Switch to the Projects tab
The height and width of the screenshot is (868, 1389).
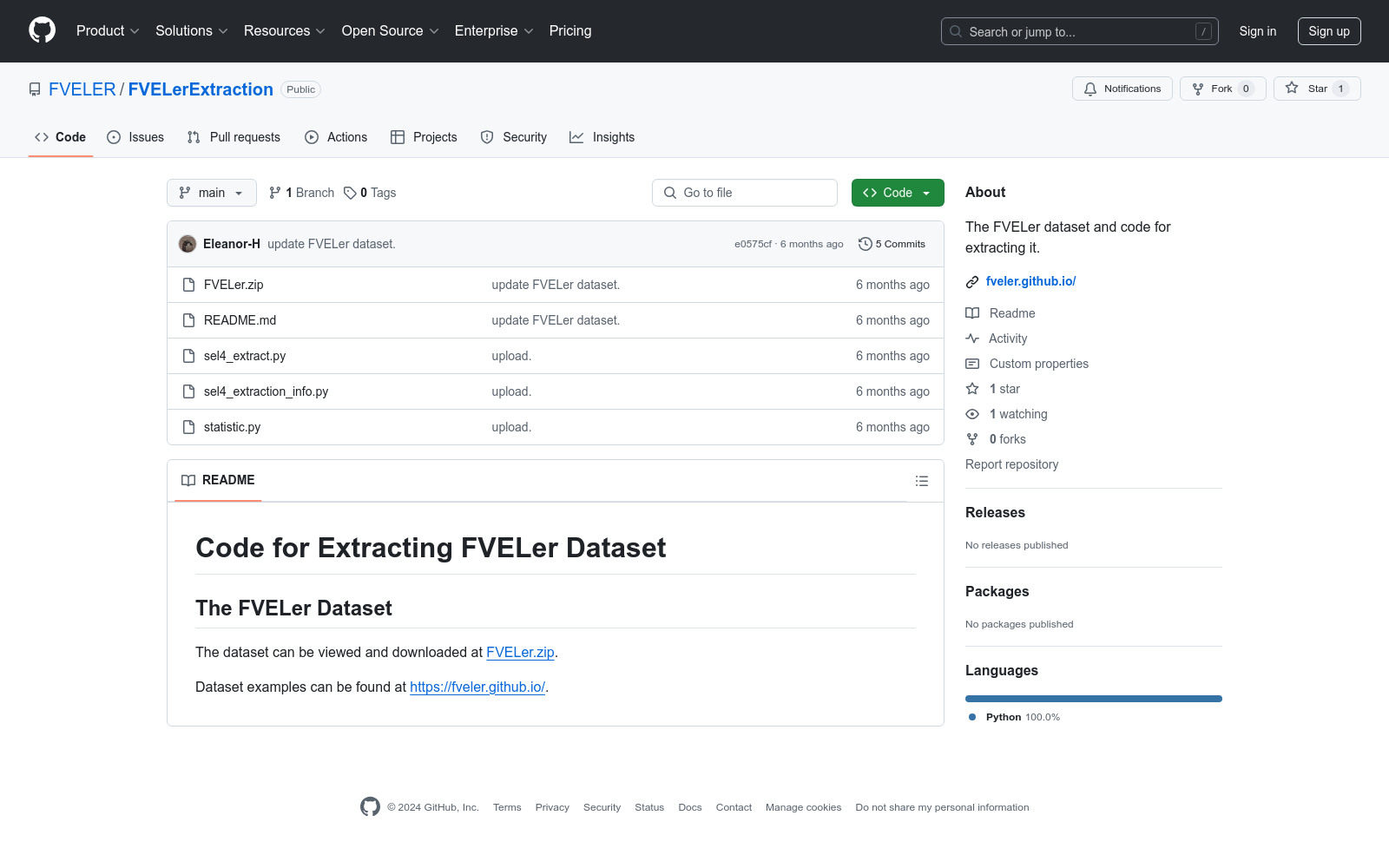(424, 137)
